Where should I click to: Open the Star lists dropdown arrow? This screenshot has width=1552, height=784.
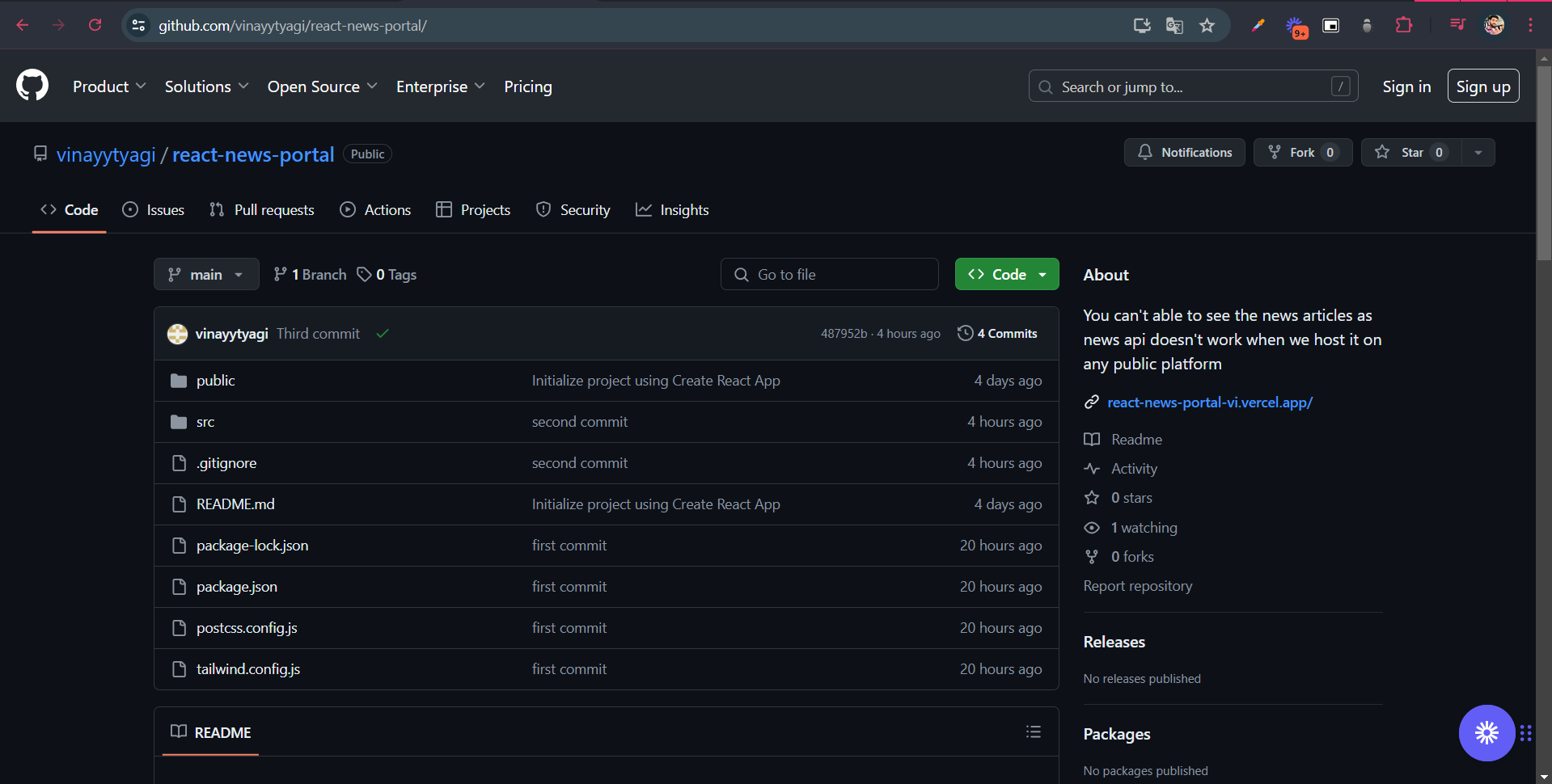[1478, 152]
